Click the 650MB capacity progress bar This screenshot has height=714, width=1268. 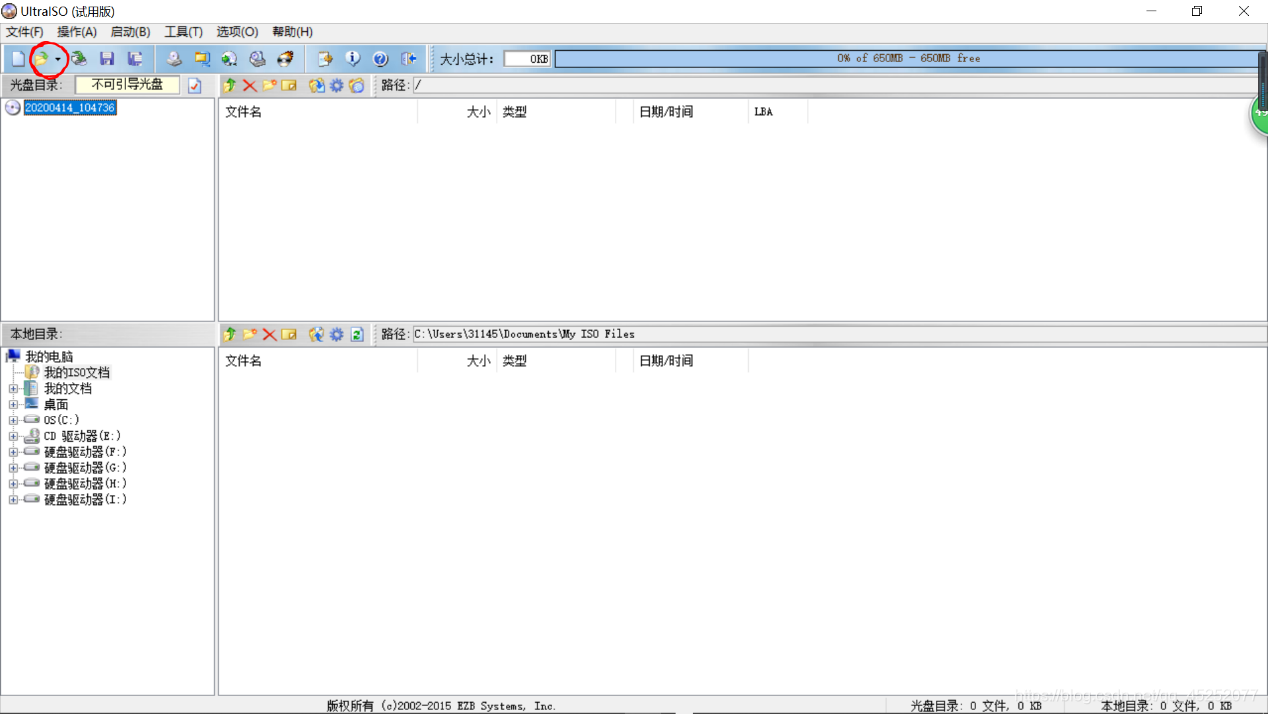tap(908, 59)
